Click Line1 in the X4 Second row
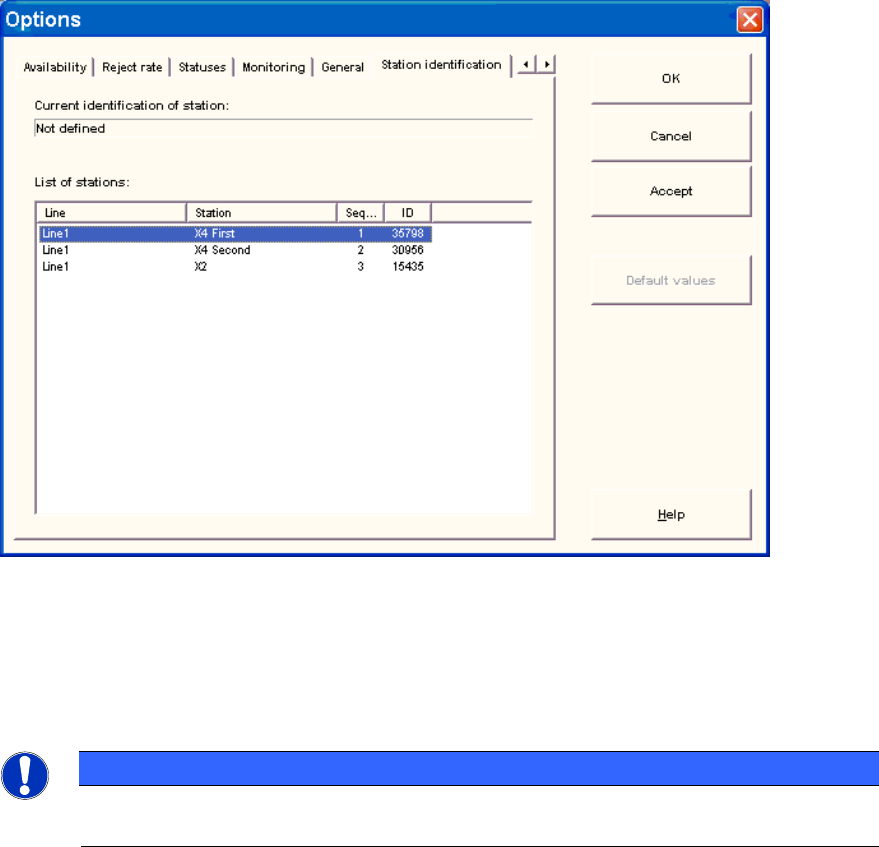This screenshot has height=847, width=879. pos(55,250)
